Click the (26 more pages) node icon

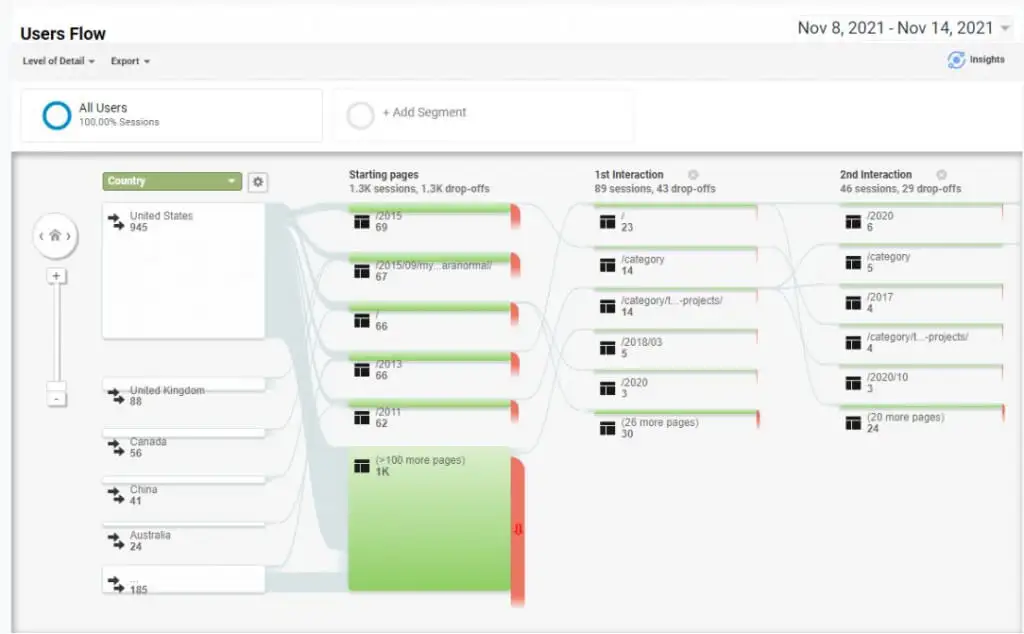point(607,428)
